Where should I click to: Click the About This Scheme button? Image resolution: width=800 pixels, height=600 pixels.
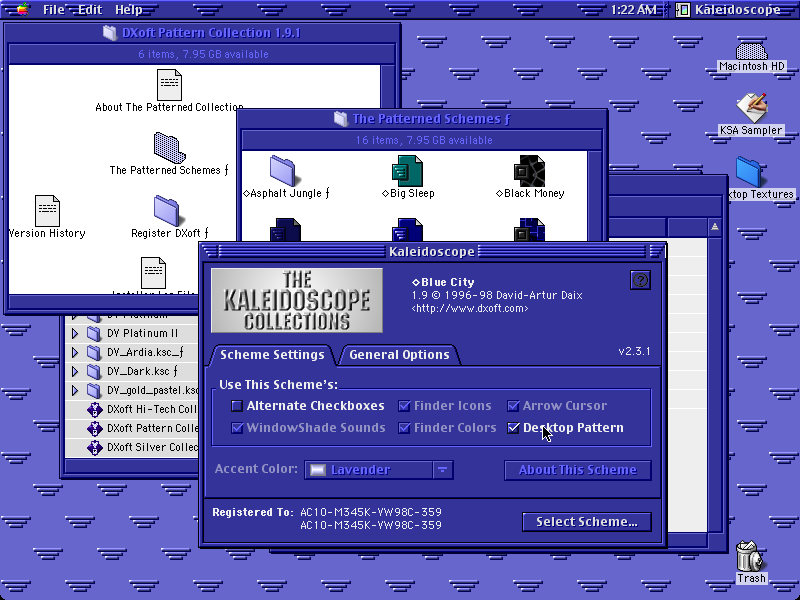pyautogui.click(x=578, y=470)
